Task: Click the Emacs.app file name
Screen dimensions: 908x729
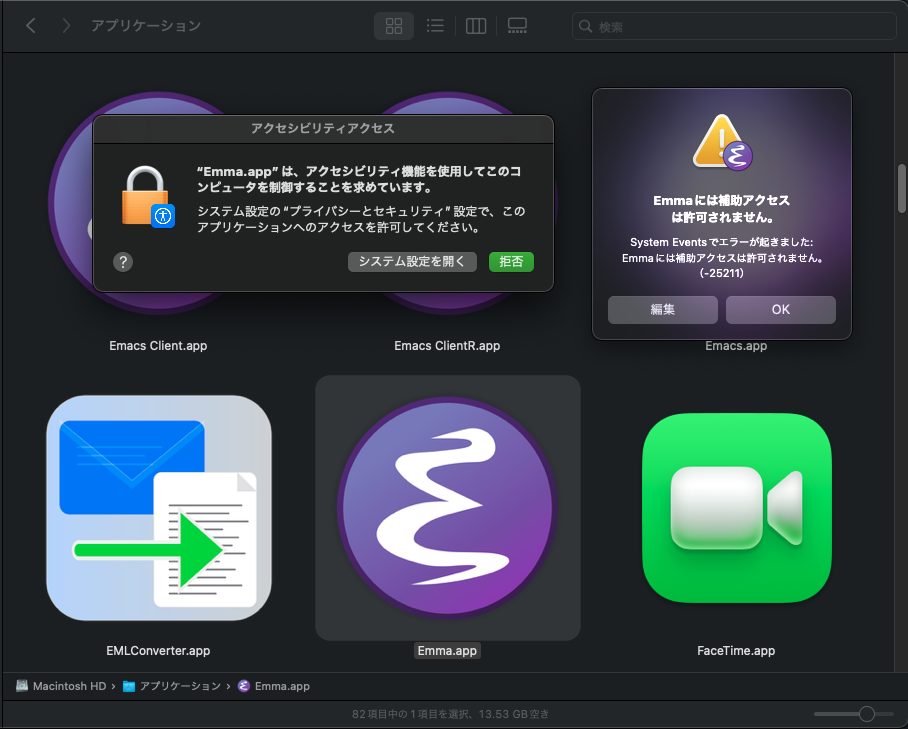Action: click(x=736, y=346)
